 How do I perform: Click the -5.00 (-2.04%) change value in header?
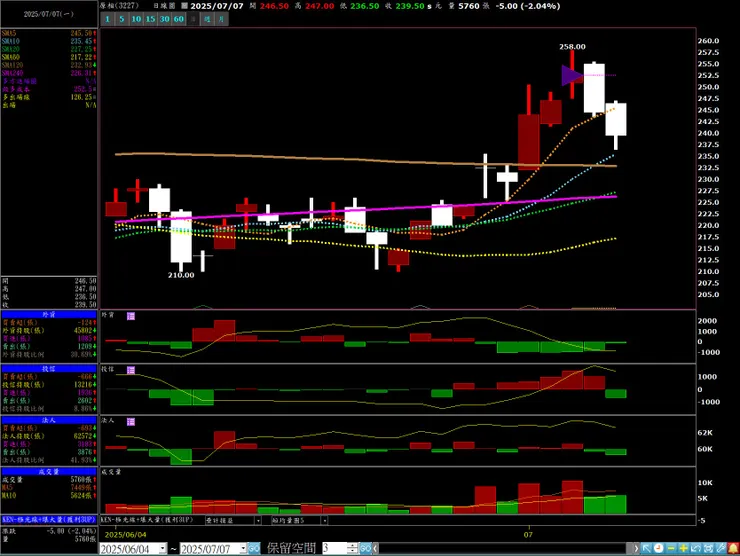point(528,6)
